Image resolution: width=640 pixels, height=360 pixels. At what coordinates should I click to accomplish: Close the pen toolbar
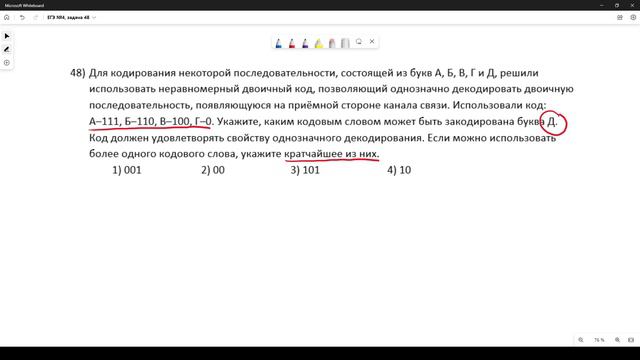coord(372,41)
